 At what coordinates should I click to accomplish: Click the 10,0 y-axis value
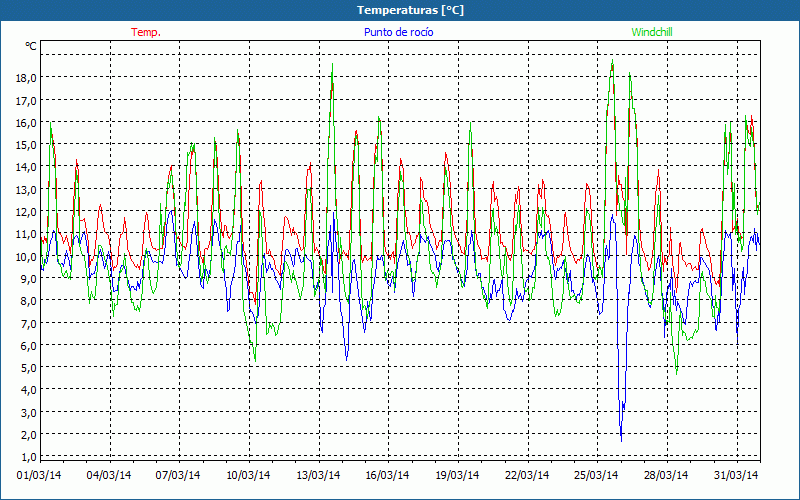click(27, 256)
